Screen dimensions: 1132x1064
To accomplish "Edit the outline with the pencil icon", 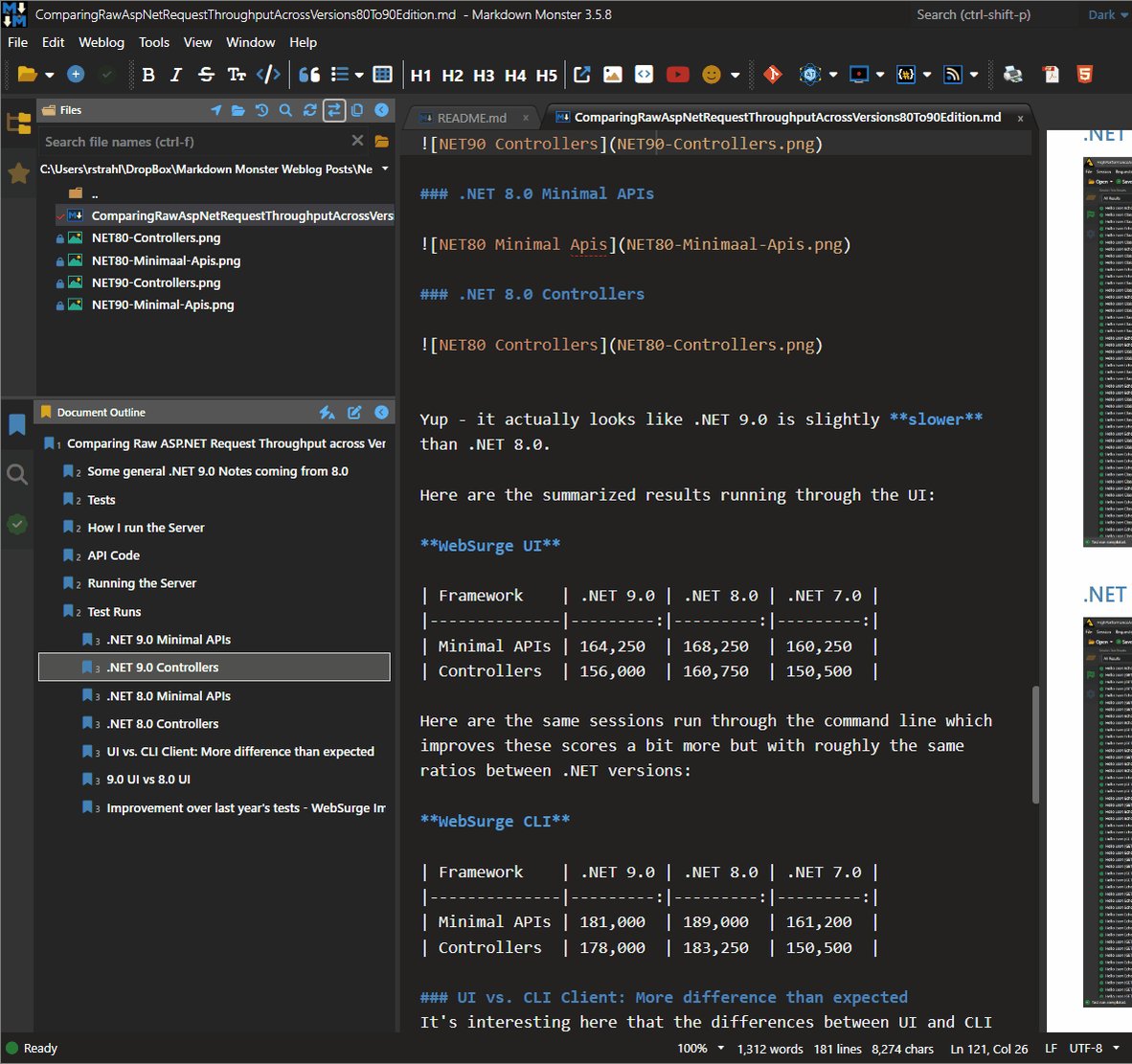I will click(x=354, y=412).
